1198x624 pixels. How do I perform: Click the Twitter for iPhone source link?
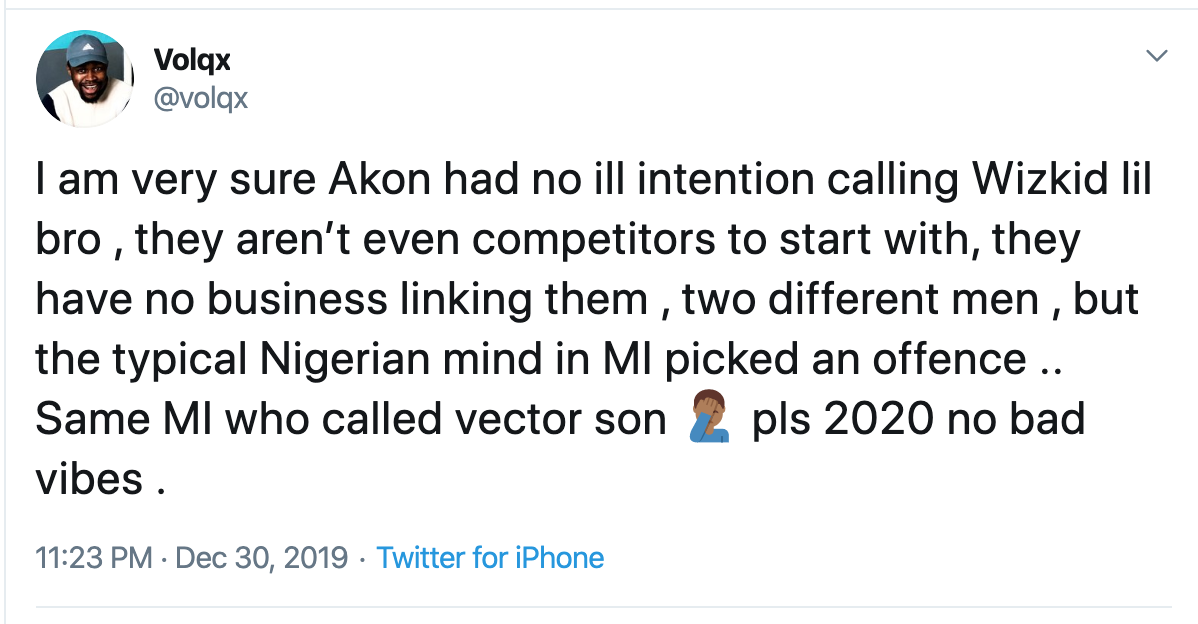[x=490, y=557]
